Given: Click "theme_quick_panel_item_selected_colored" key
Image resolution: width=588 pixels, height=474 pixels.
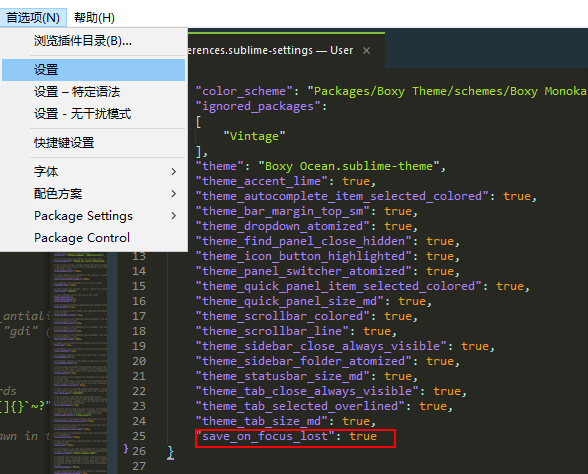Looking at the screenshot, I should tap(338, 286).
